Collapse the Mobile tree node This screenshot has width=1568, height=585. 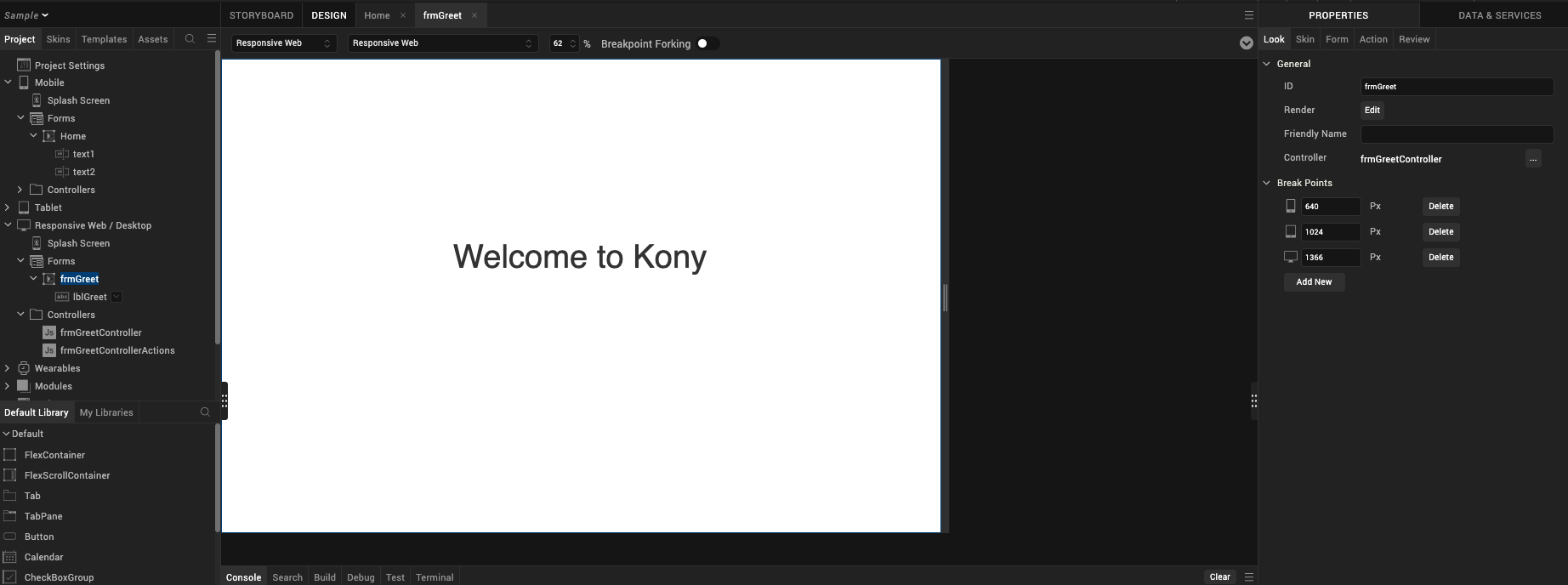pyautogui.click(x=8, y=82)
